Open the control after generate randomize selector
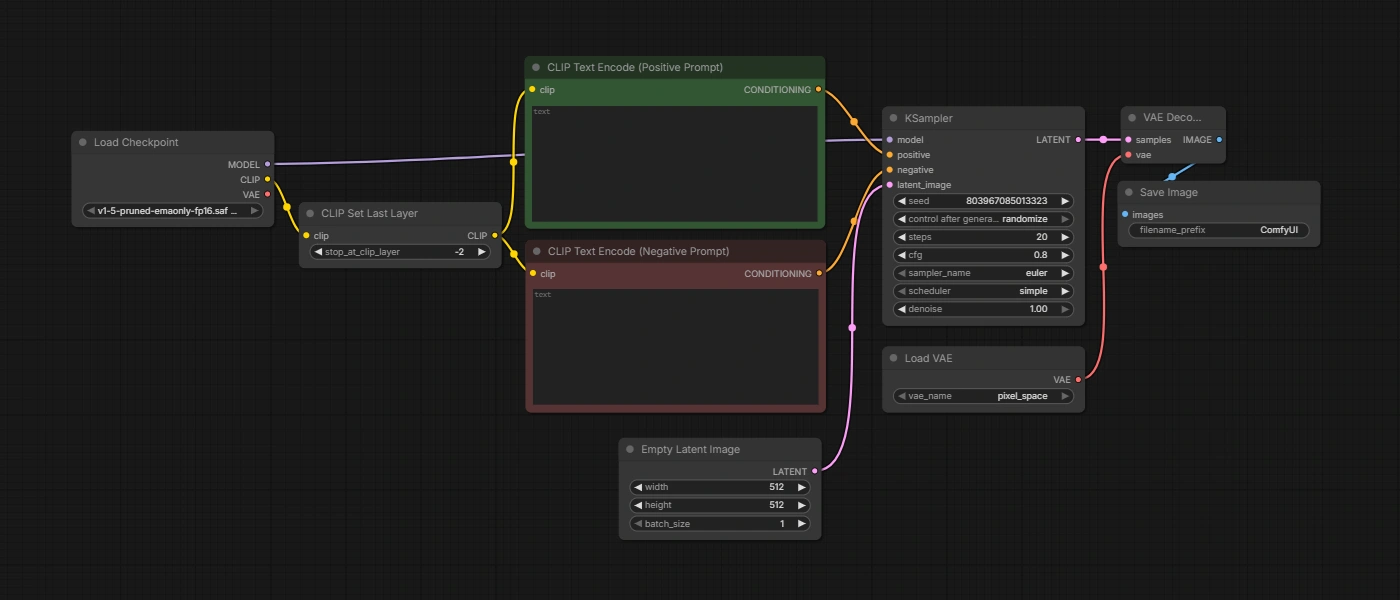The image size is (1400, 600). pyautogui.click(x=984, y=219)
